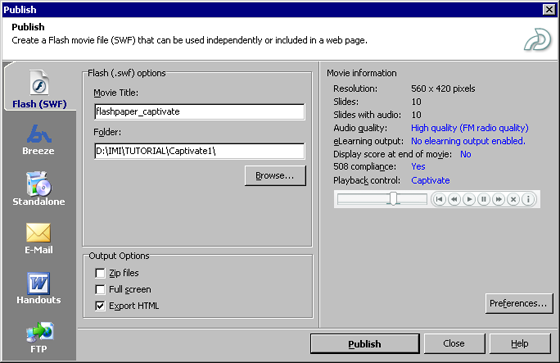Viewport: 560px width, 363px height.
Task: Click the No elearning output enabled link
Action: pos(468,141)
